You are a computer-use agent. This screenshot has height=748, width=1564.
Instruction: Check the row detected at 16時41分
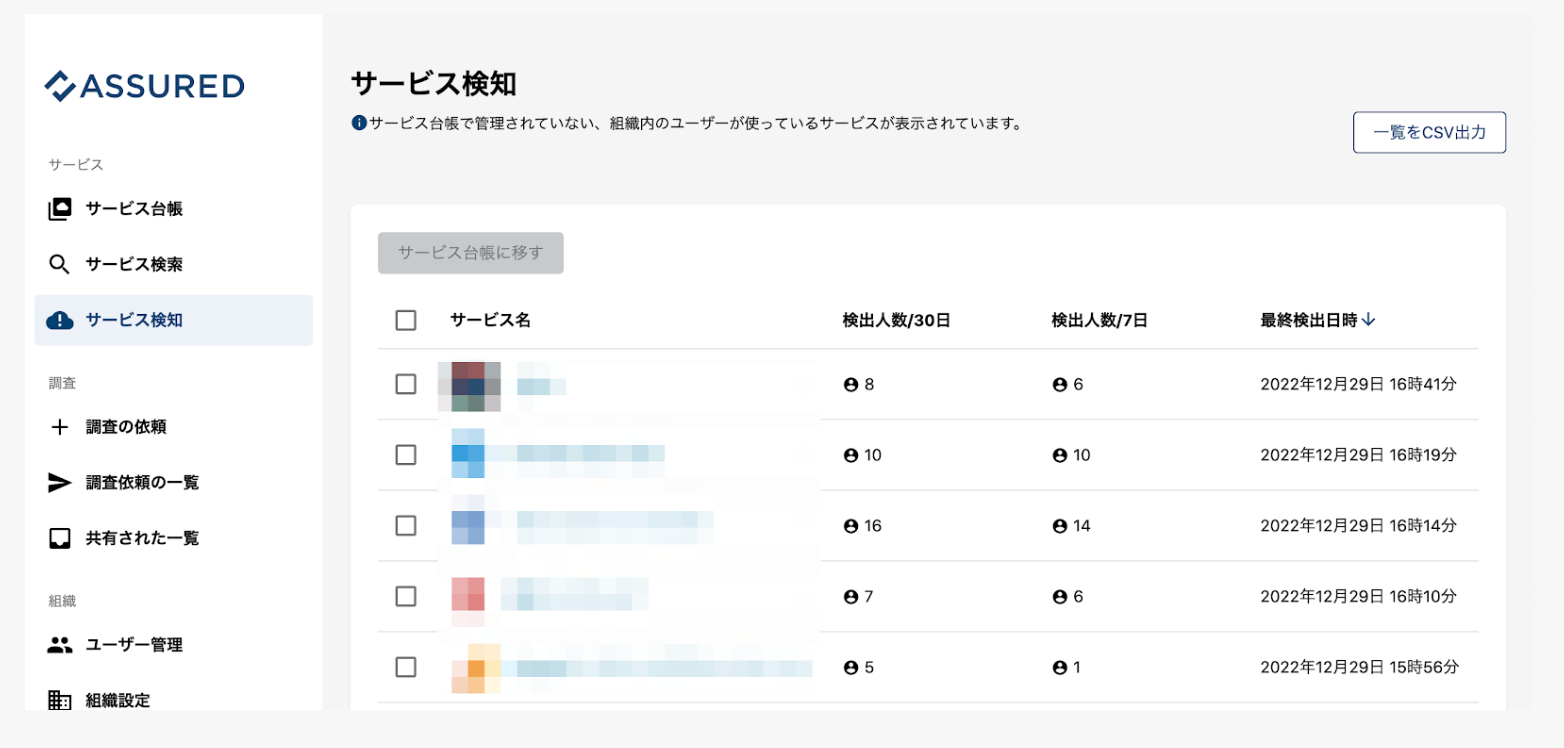click(x=406, y=384)
